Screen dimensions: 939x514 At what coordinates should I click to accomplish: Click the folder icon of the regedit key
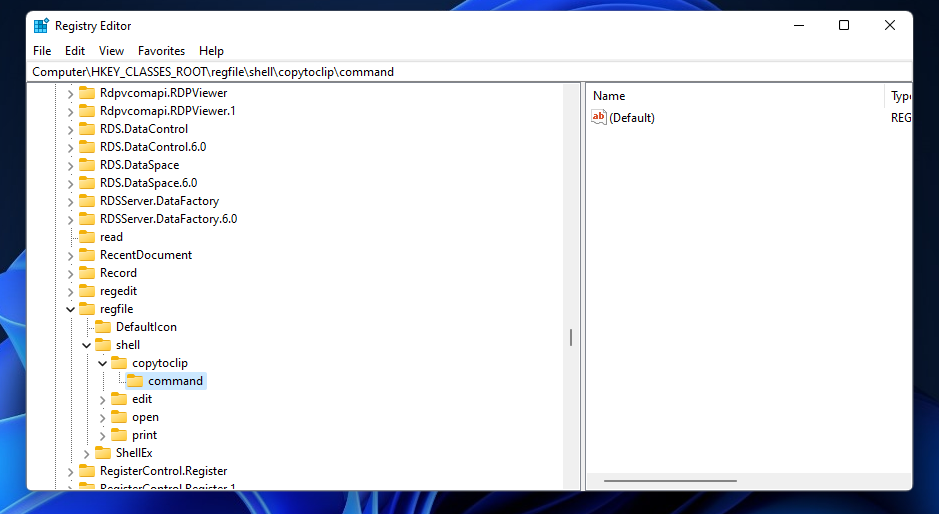tap(87, 291)
